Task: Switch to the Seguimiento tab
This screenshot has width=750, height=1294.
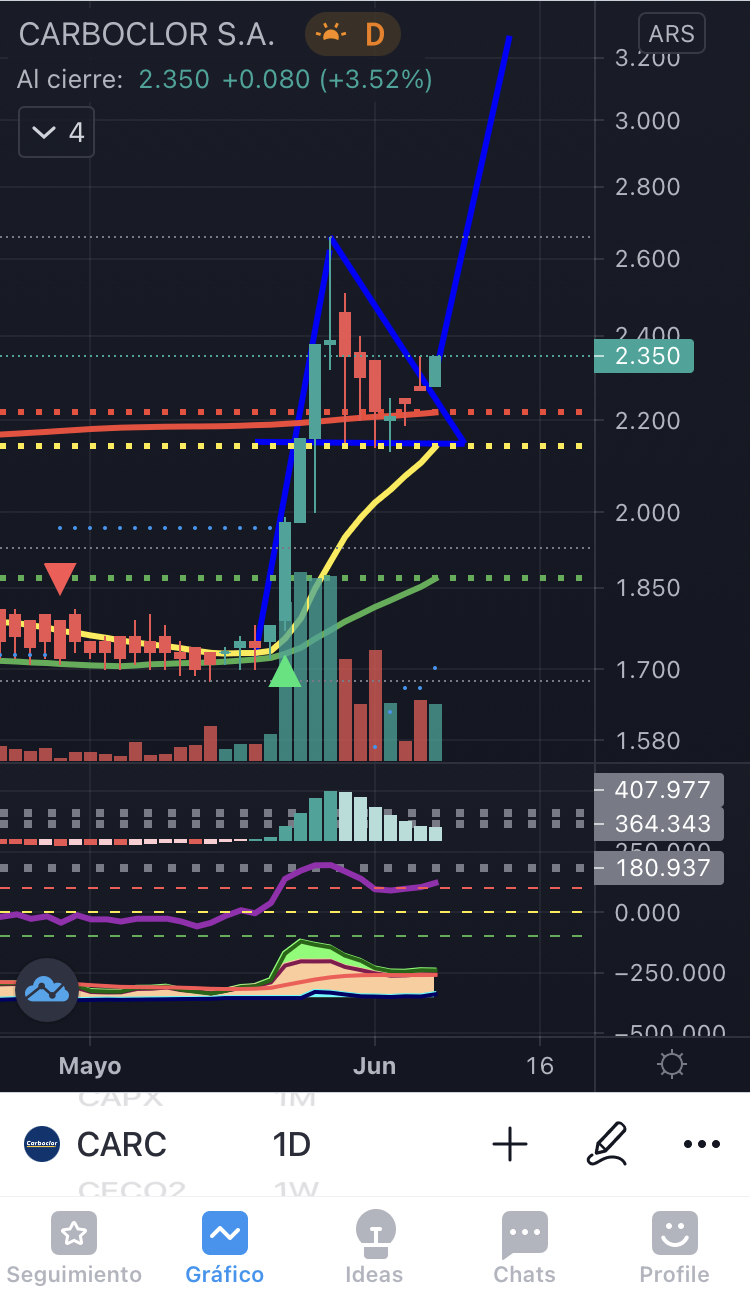Action: pyautogui.click(x=74, y=1248)
